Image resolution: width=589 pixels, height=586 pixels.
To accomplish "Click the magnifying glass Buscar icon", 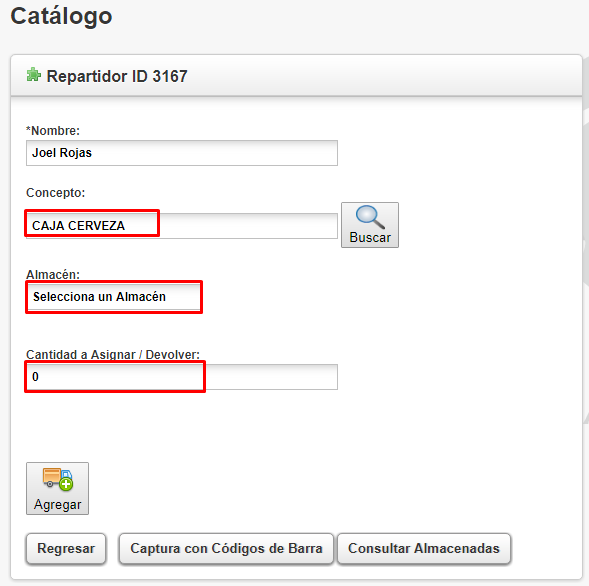I will tap(370, 217).
